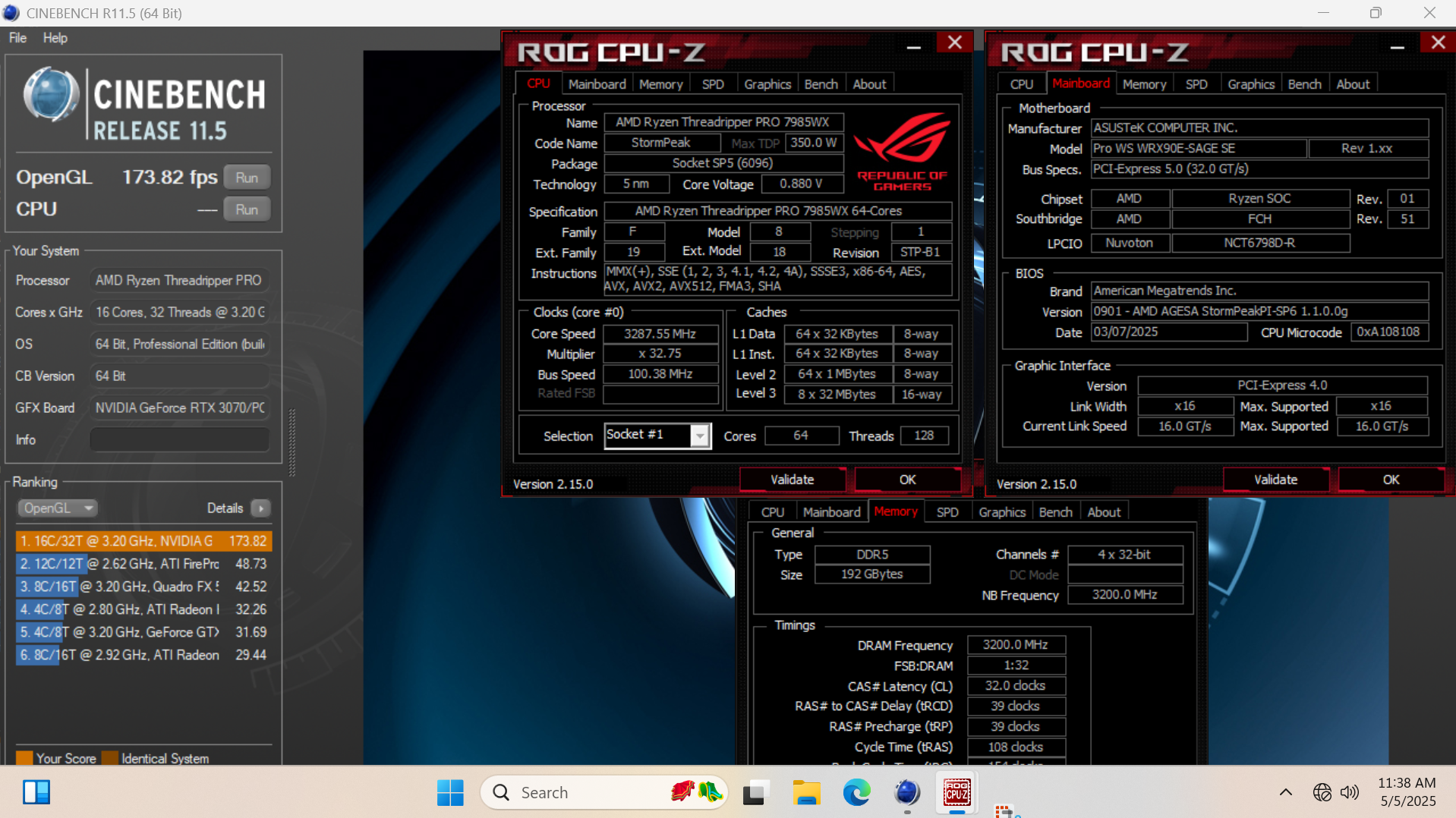Open clock and date in taskbar
This screenshot has height=818, width=1456.
tap(1407, 792)
